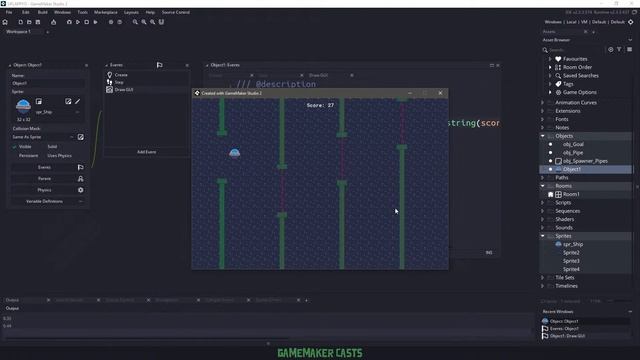
Task: Open the Marketplace menu
Action: pos(106,12)
